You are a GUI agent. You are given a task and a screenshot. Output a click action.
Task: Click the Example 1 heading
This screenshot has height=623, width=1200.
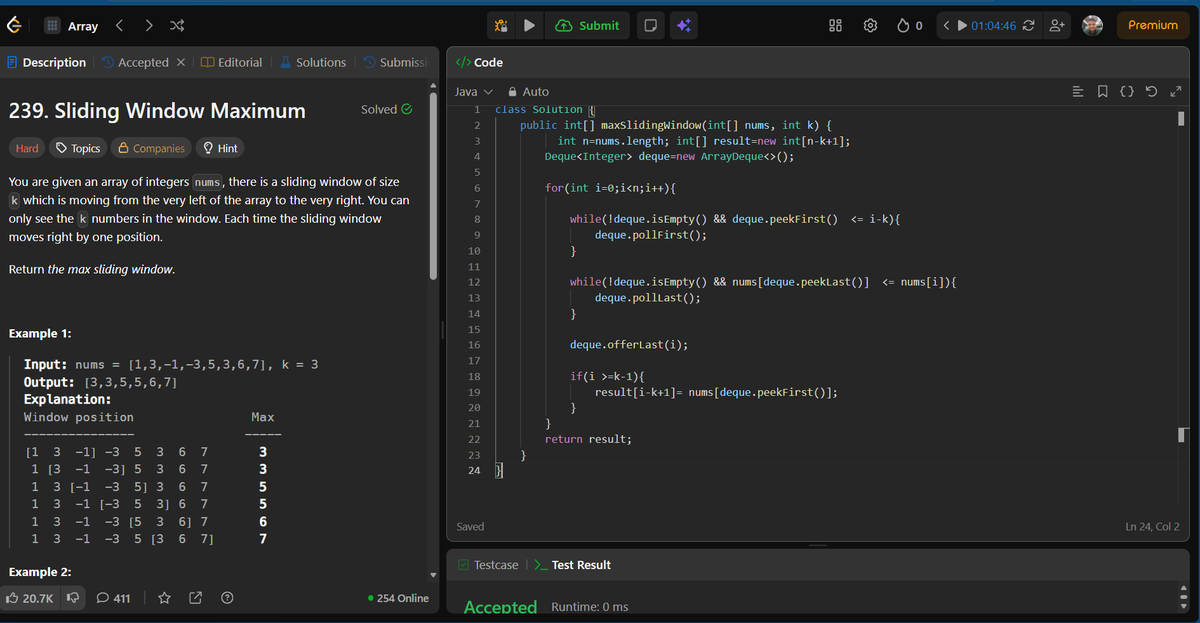pyautogui.click(x=39, y=333)
